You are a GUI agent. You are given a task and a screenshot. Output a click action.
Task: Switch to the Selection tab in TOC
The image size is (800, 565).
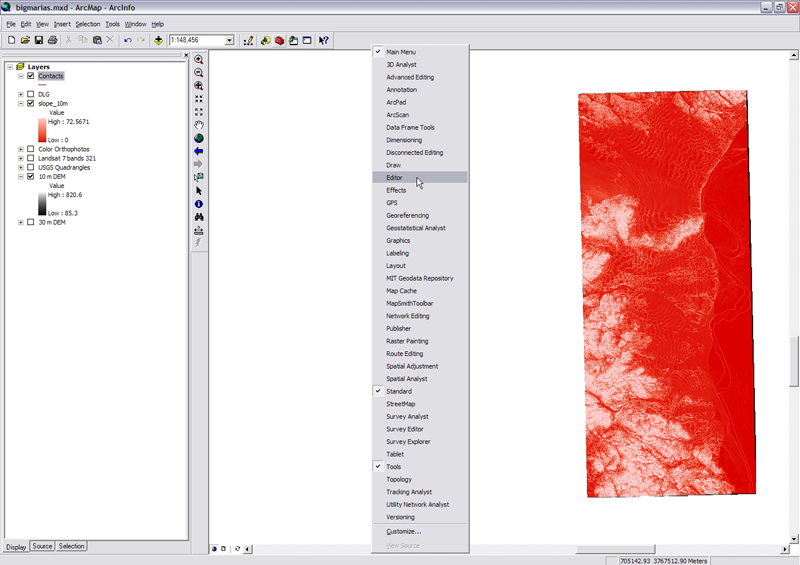[71, 546]
